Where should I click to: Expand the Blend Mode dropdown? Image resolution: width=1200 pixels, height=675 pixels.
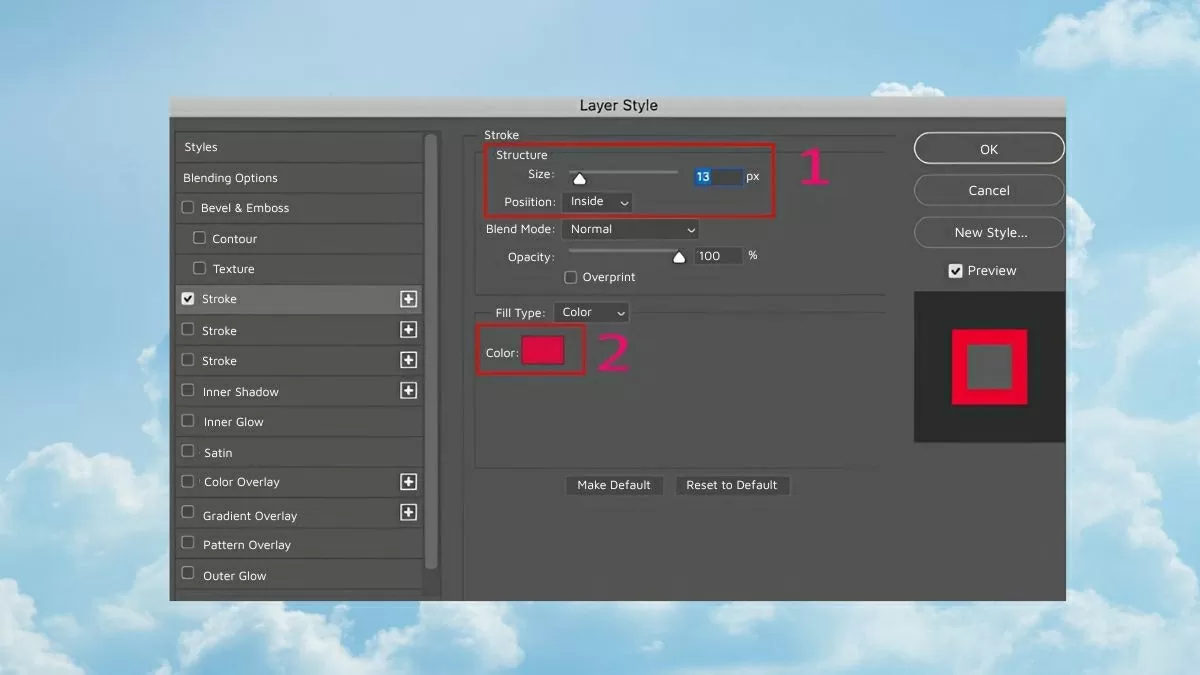tap(629, 229)
